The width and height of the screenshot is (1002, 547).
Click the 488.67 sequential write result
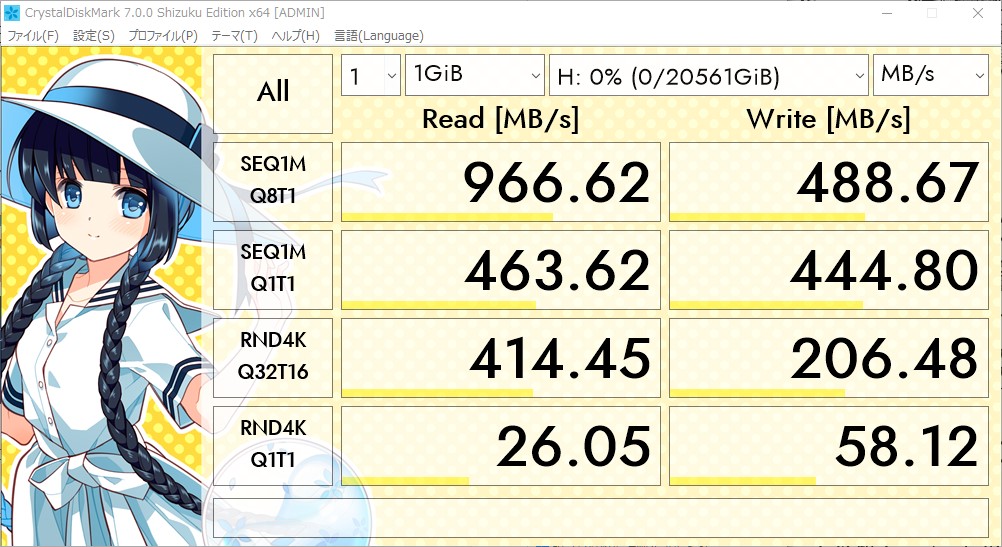pyautogui.click(x=829, y=182)
